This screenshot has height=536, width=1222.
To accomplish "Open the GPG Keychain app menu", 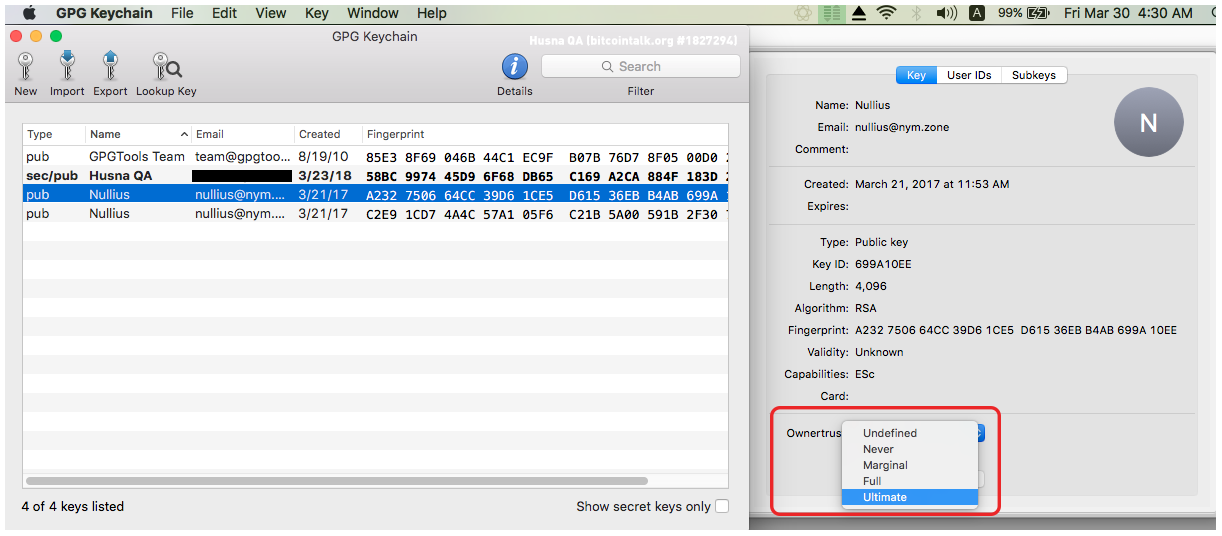I will [x=103, y=13].
